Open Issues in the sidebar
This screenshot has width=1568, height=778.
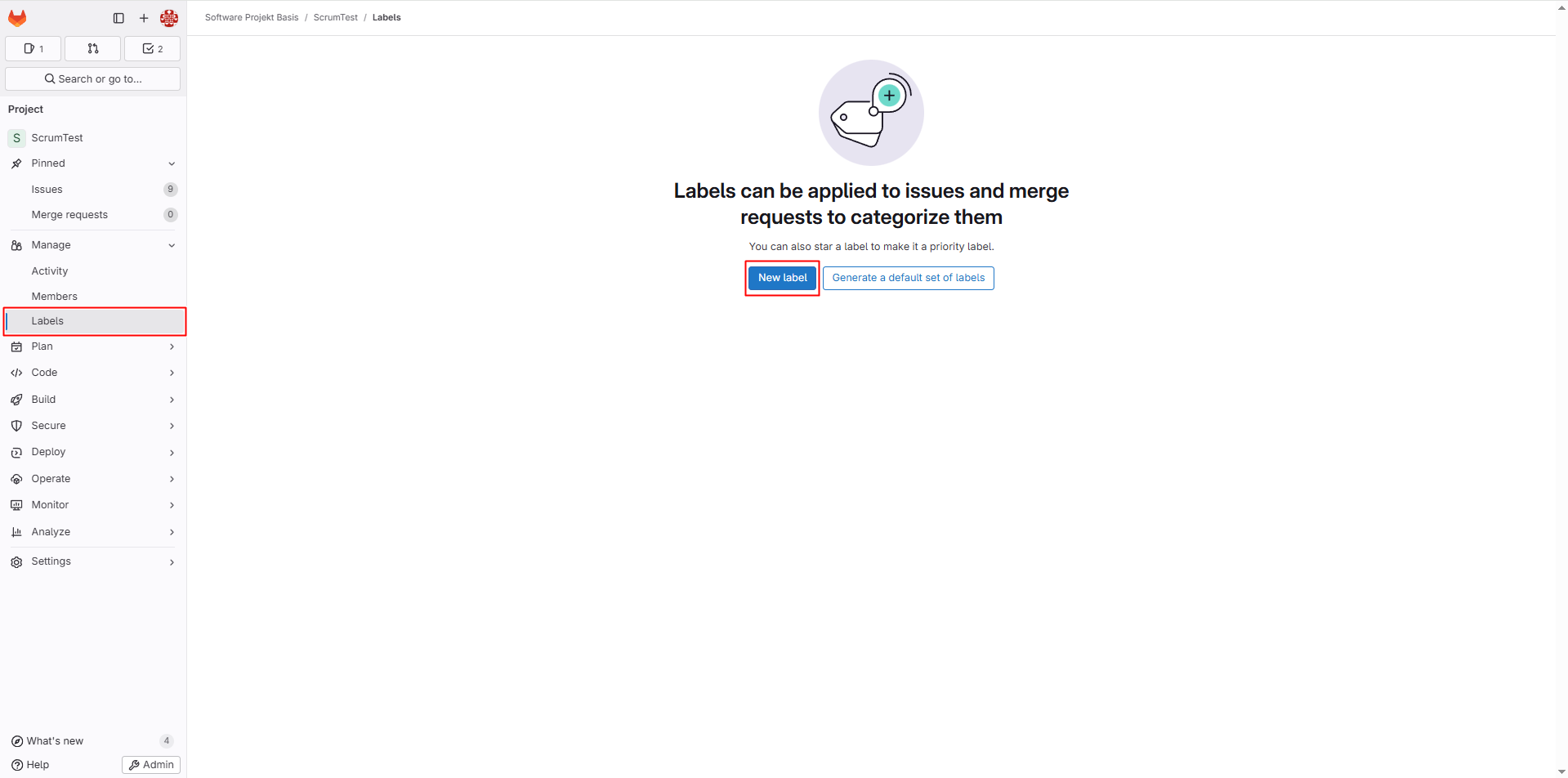[x=47, y=190]
